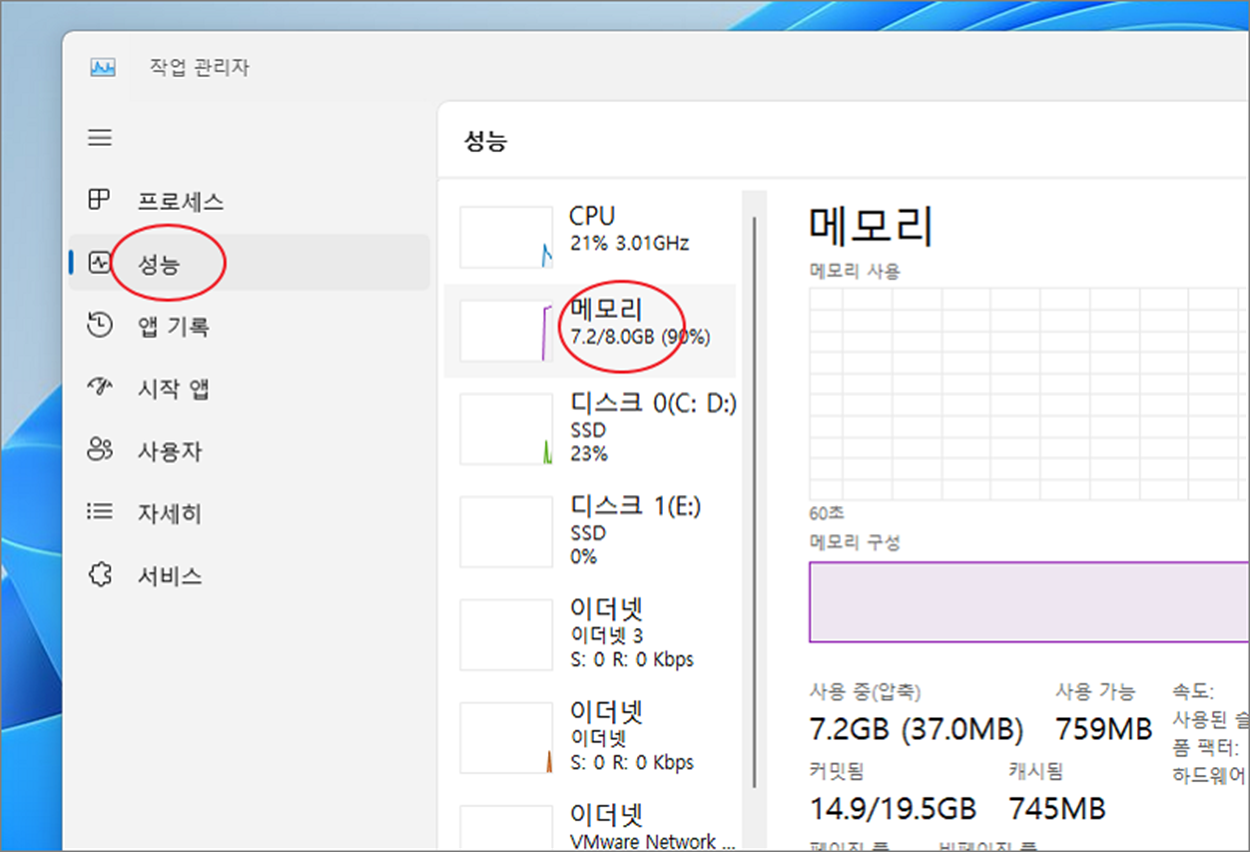The image size is (1250, 852).
Task: Click the 759MB available value
Action: (x=1104, y=729)
